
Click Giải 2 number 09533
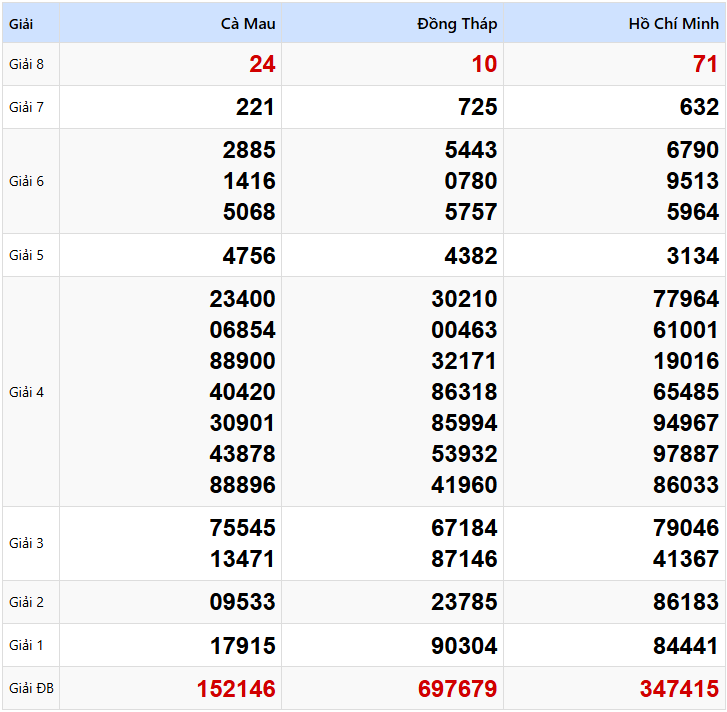click(x=242, y=602)
